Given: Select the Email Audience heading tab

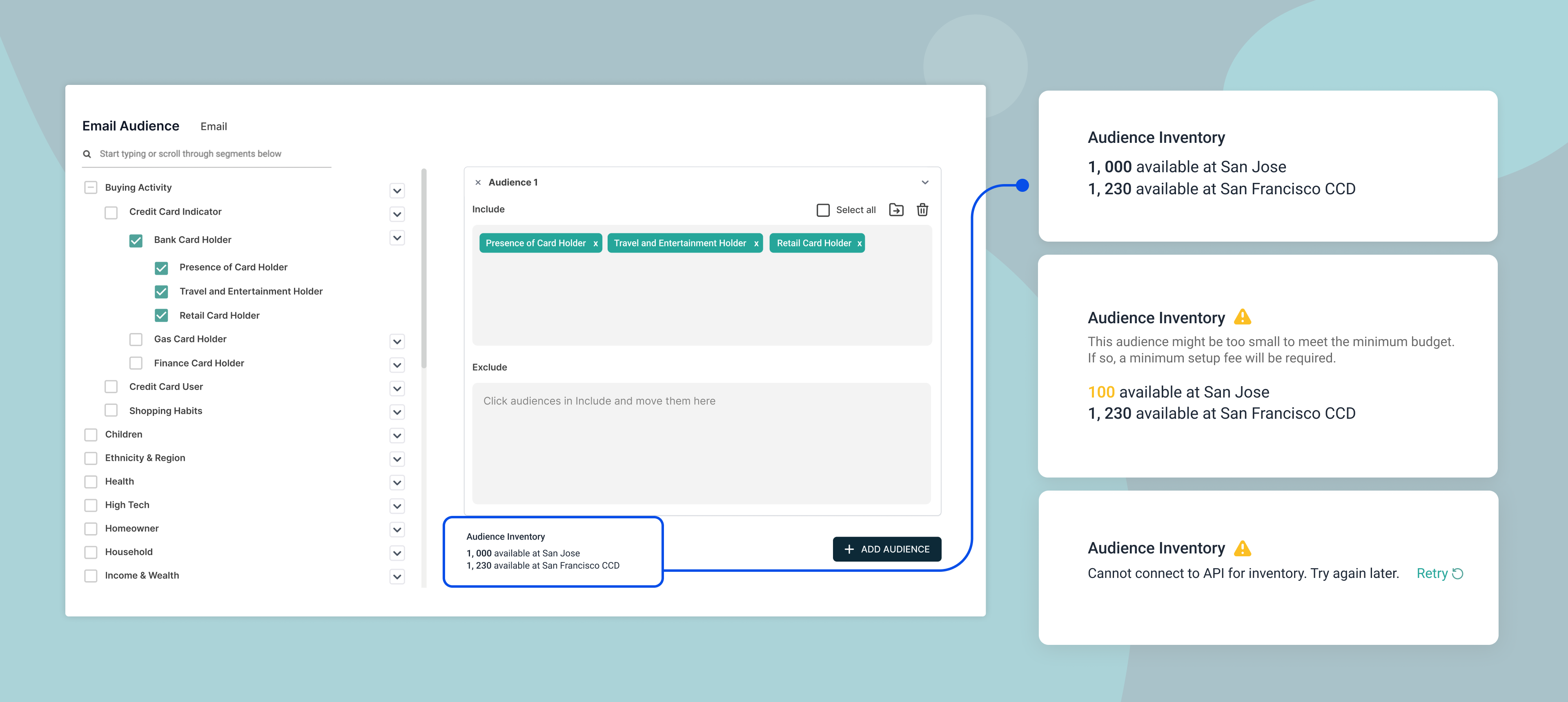Looking at the screenshot, I should point(131,126).
